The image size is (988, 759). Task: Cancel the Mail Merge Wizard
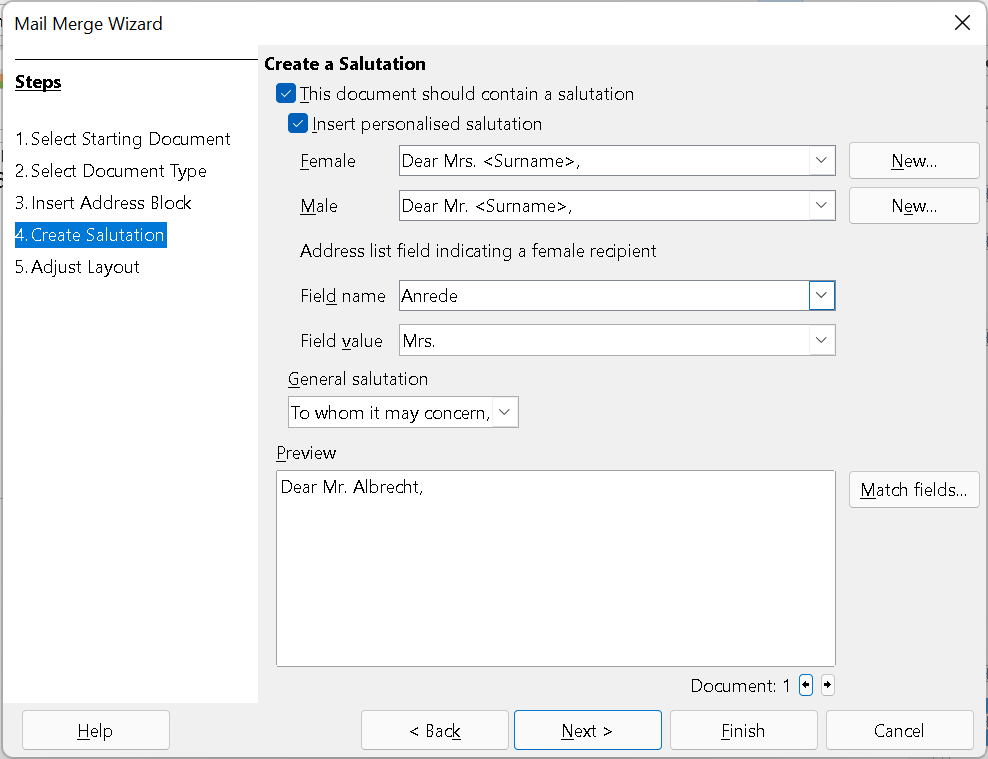[x=899, y=730]
